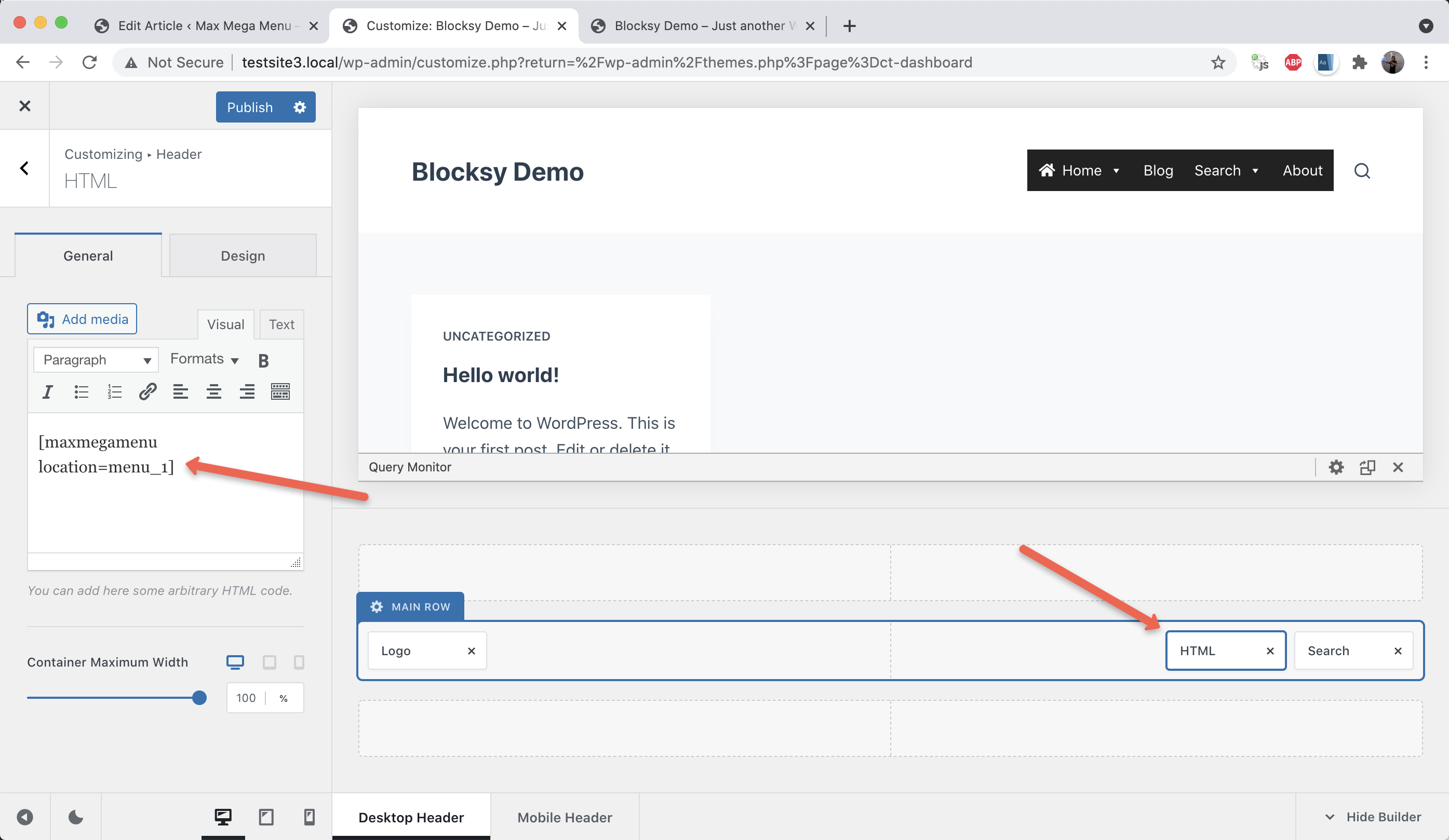
Task: Open the Mobile Header tab
Action: click(564, 817)
